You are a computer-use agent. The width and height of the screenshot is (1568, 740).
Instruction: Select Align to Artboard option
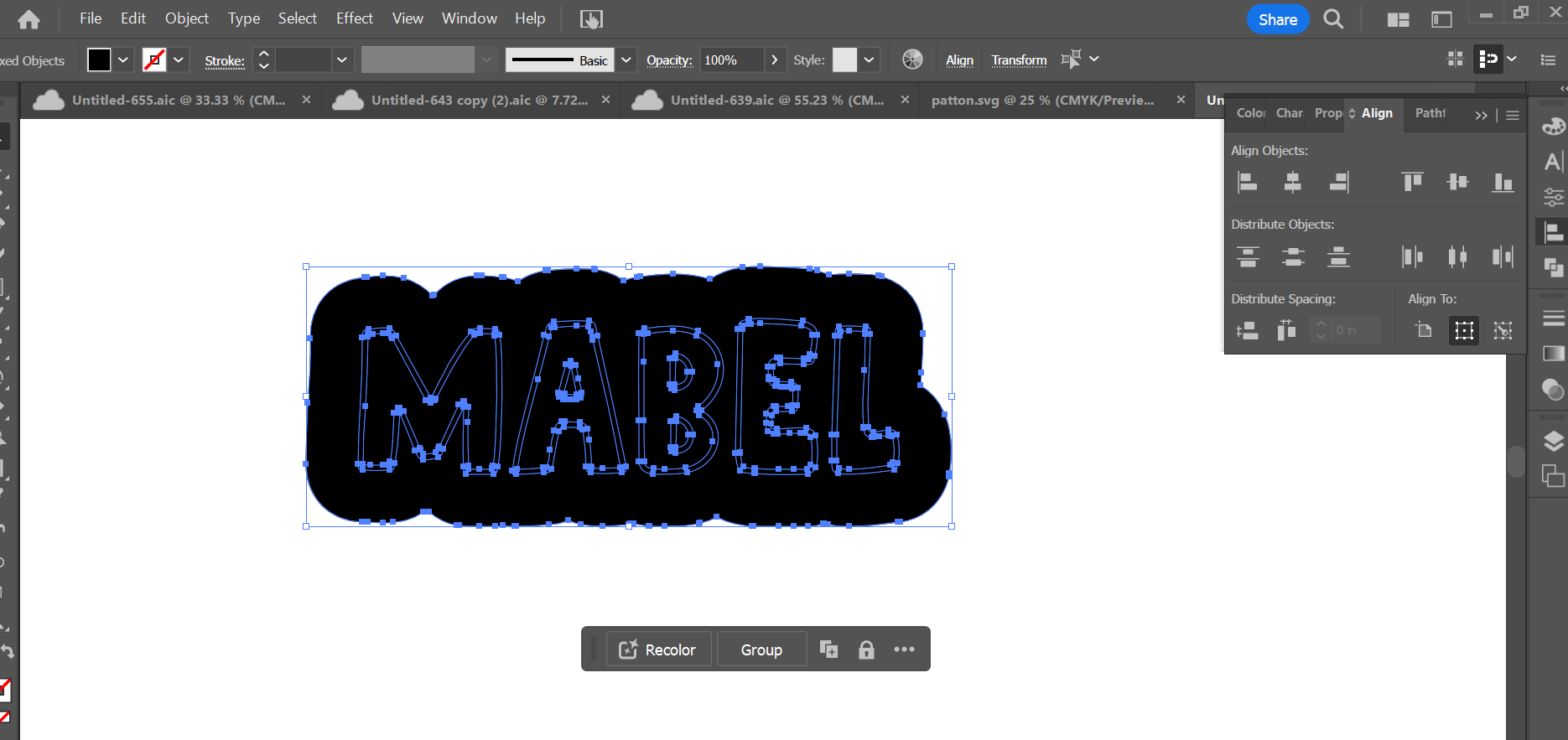1424,330
